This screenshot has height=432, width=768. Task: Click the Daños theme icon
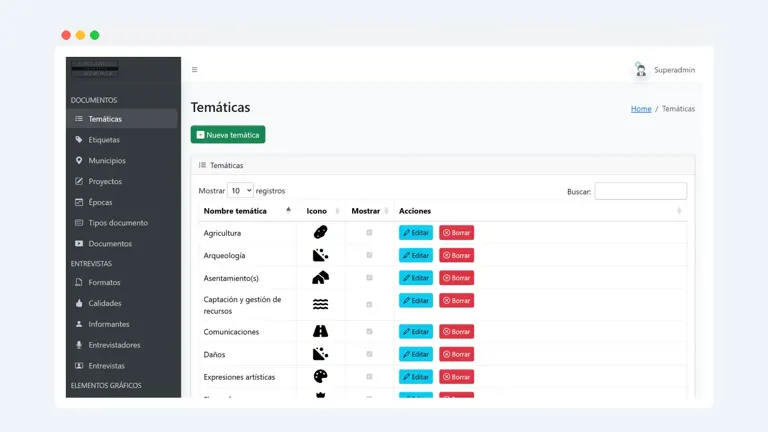tap(320, 354)
